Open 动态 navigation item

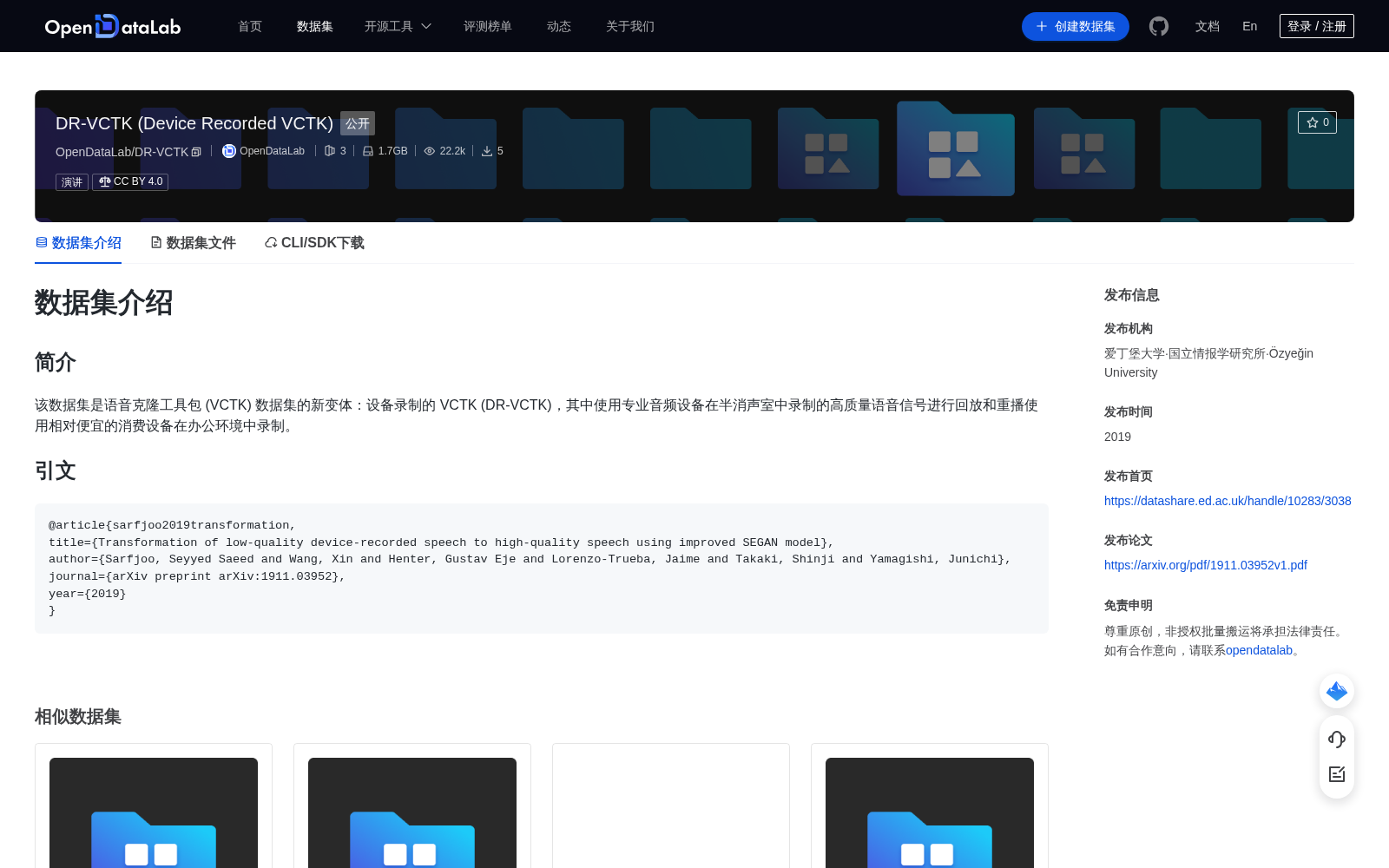tap(559, 26)
